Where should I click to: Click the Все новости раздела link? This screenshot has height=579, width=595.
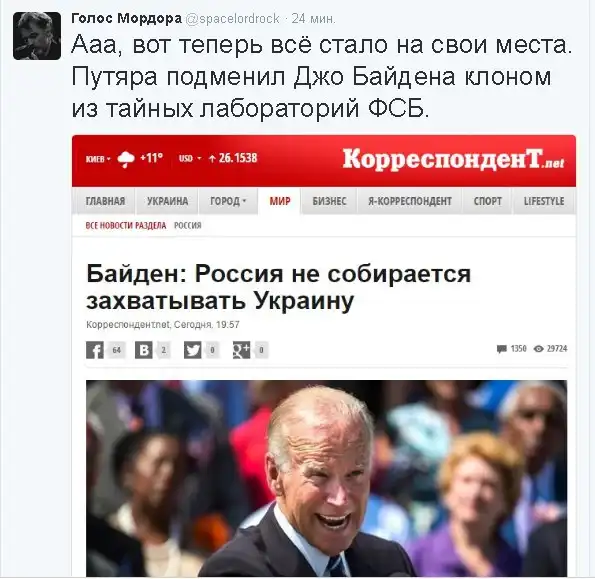coord(126,226)
